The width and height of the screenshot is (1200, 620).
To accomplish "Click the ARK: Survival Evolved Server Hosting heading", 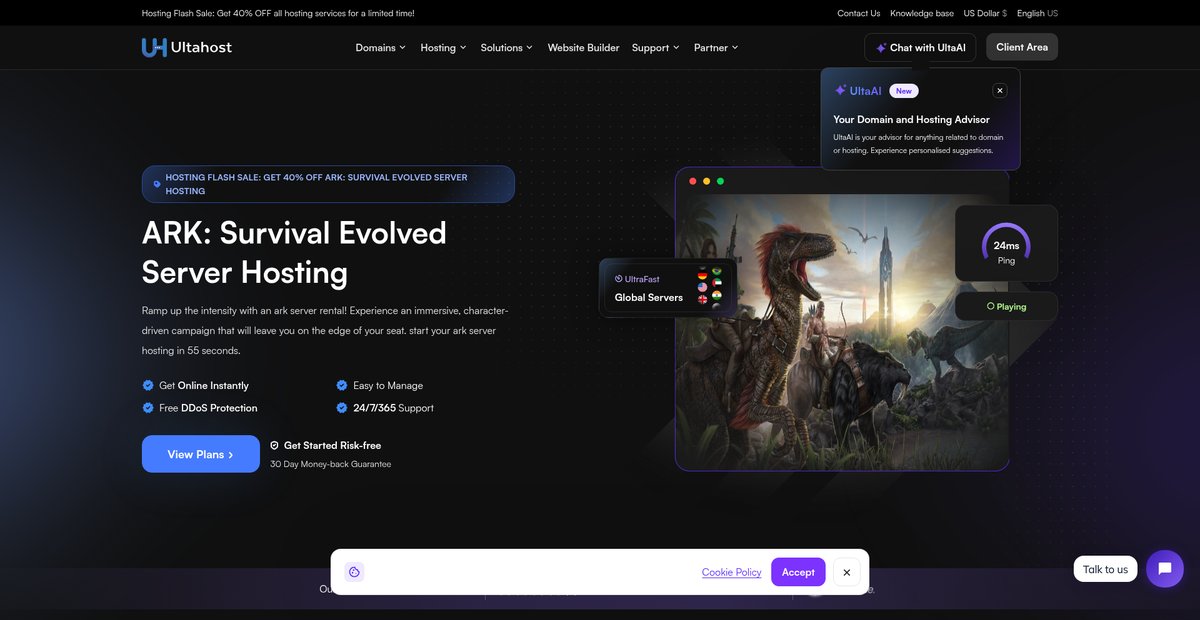I will click(294, 252).
